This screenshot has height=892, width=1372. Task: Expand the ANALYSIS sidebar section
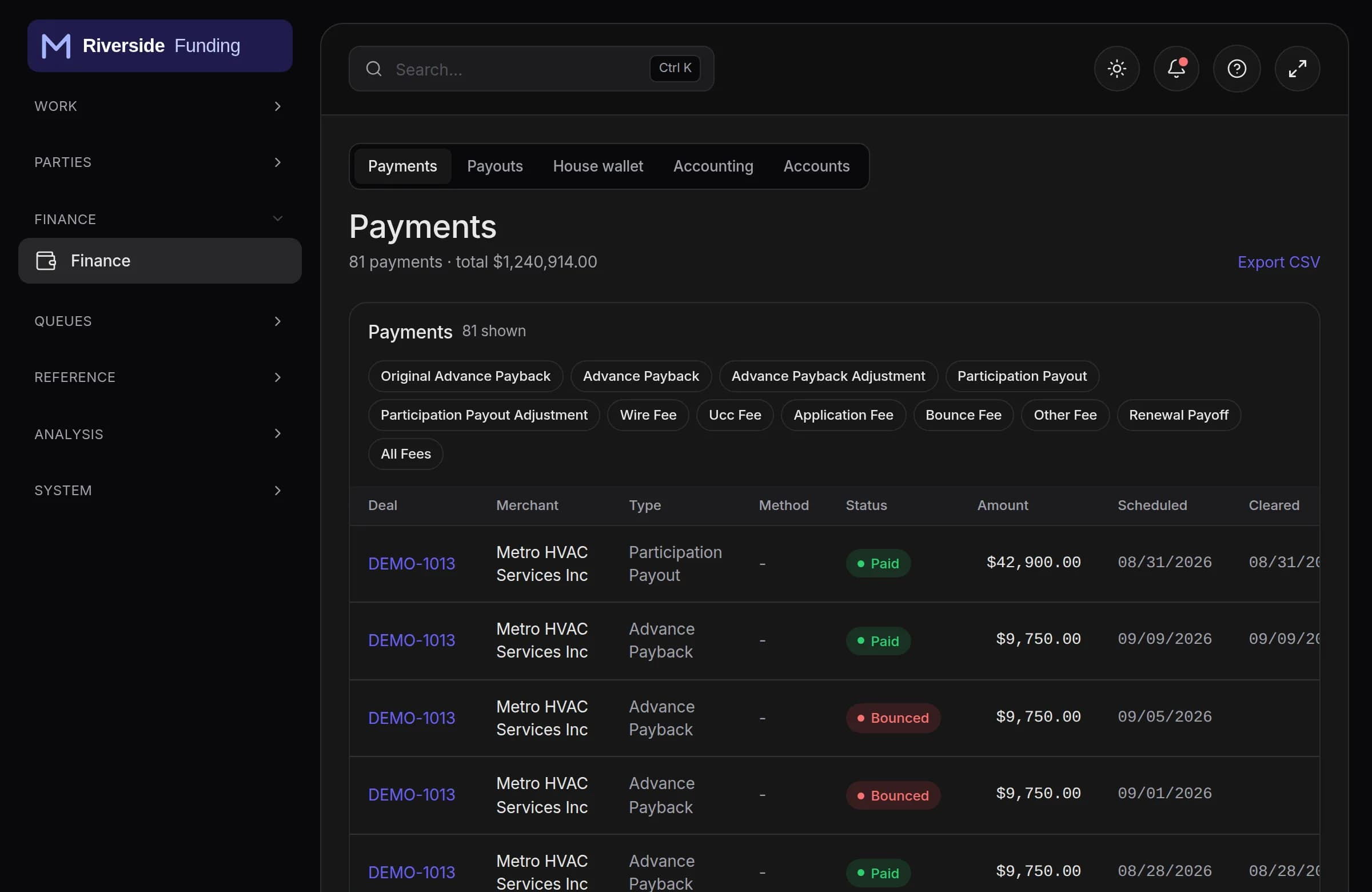(x=159, y=433)
